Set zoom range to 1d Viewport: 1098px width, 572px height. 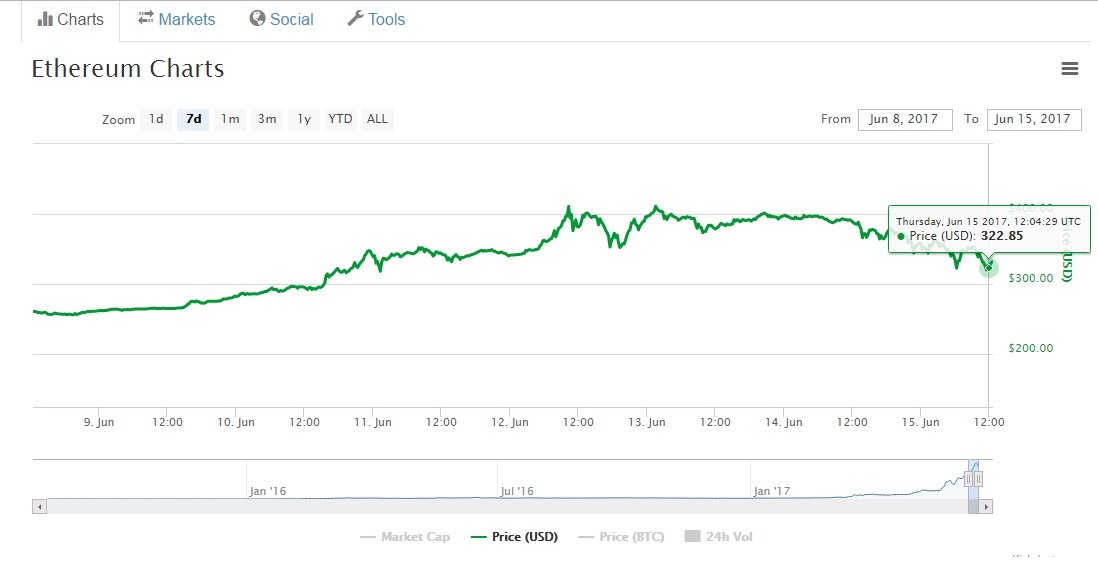pos(156,119)
